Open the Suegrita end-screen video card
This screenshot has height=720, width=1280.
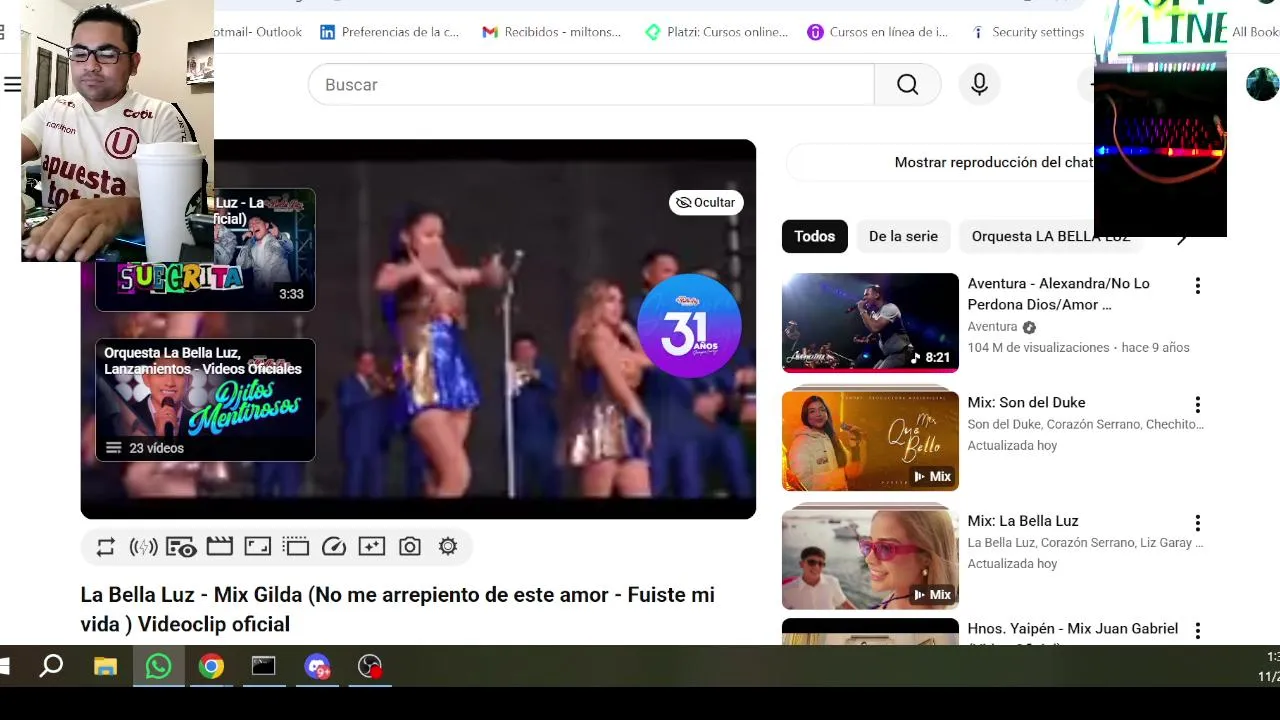205,250
